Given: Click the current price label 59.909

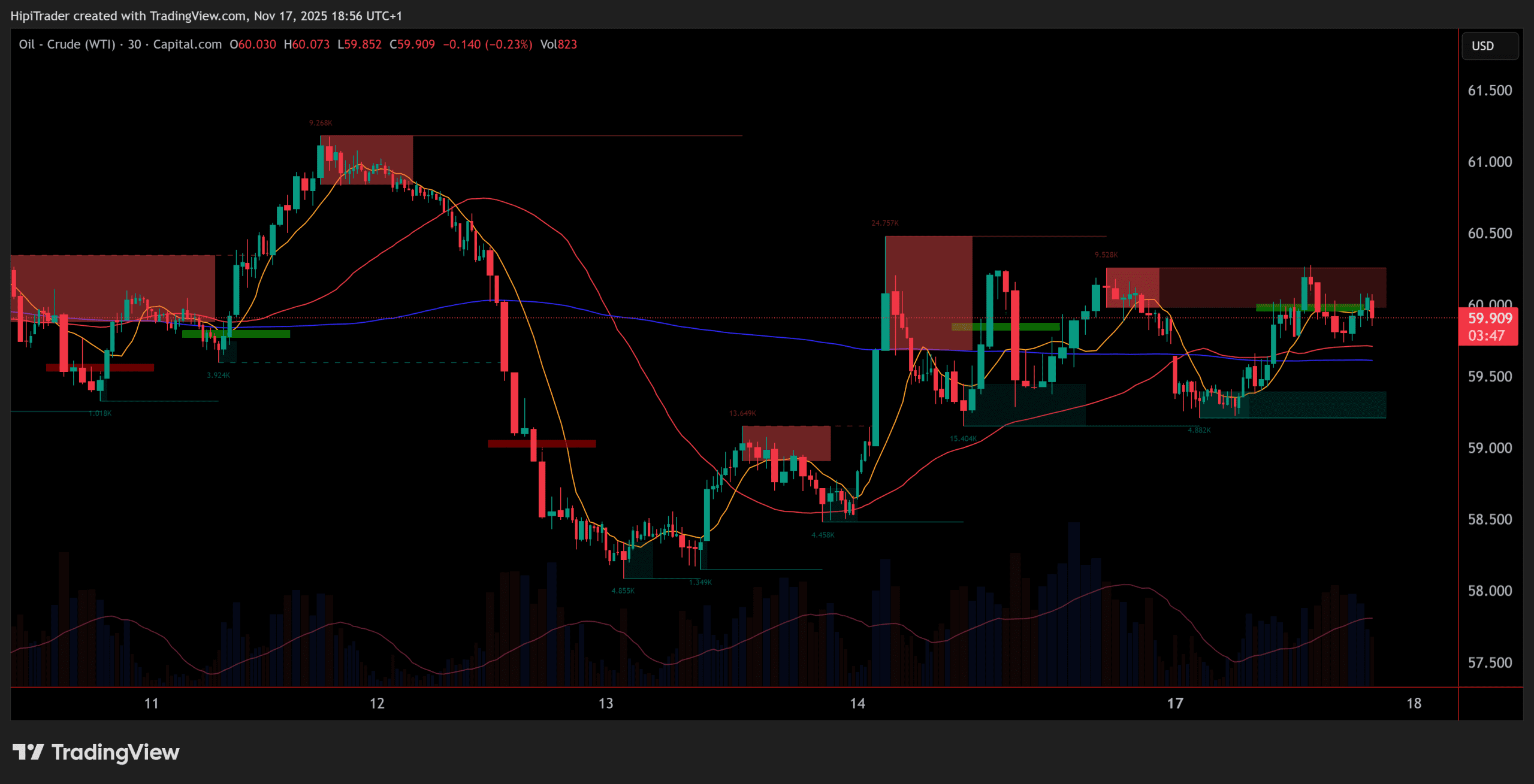Looking at the screenshot, I should click(x=1490, y=319).
